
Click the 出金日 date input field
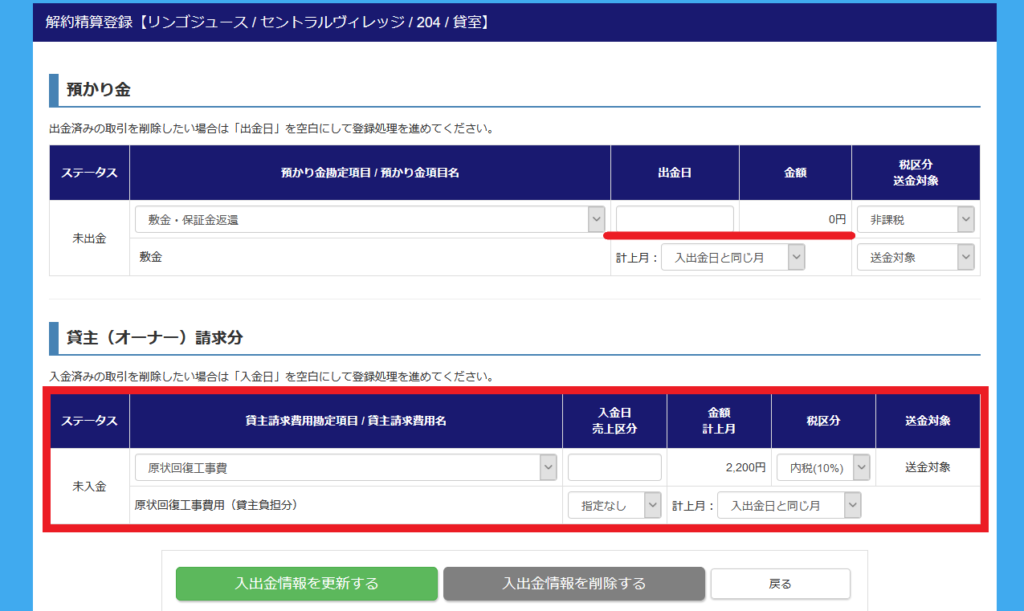674,219
